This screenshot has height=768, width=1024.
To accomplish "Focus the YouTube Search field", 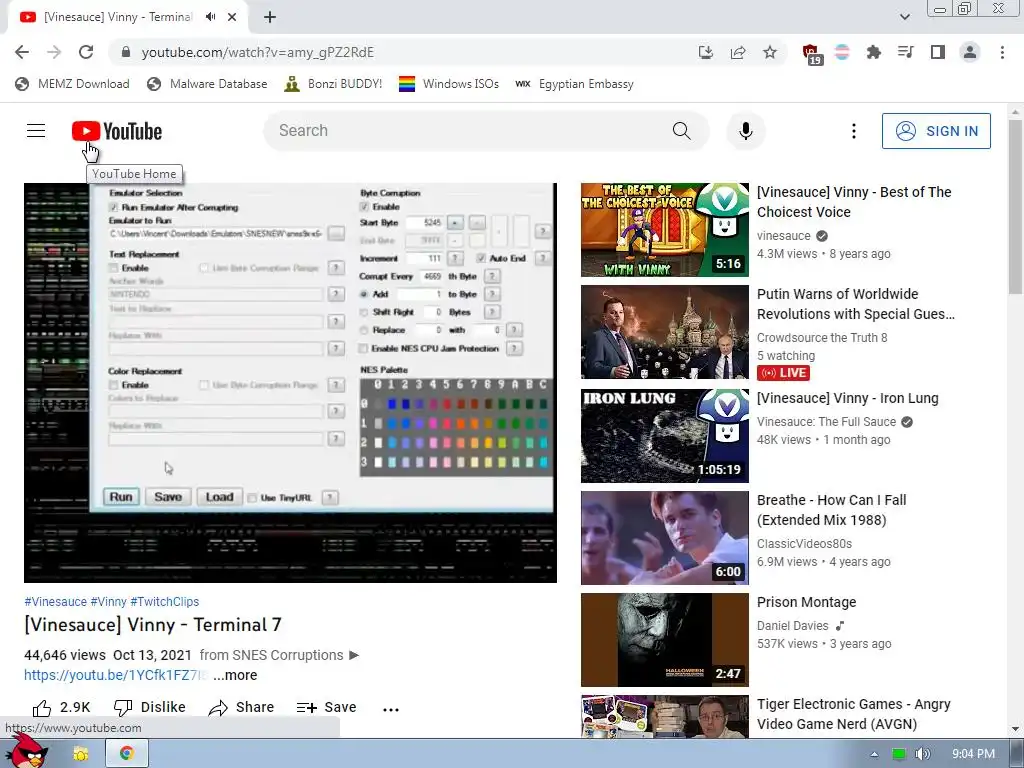I will coord(470,131).
